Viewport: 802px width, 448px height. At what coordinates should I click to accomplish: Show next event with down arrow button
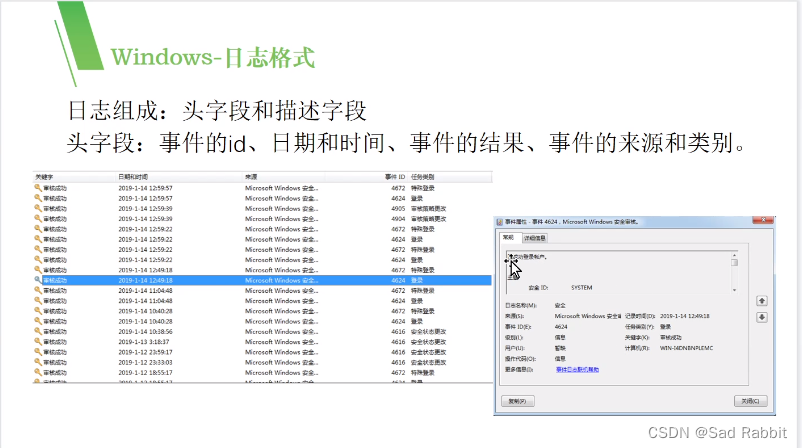(x=762, y=318)
